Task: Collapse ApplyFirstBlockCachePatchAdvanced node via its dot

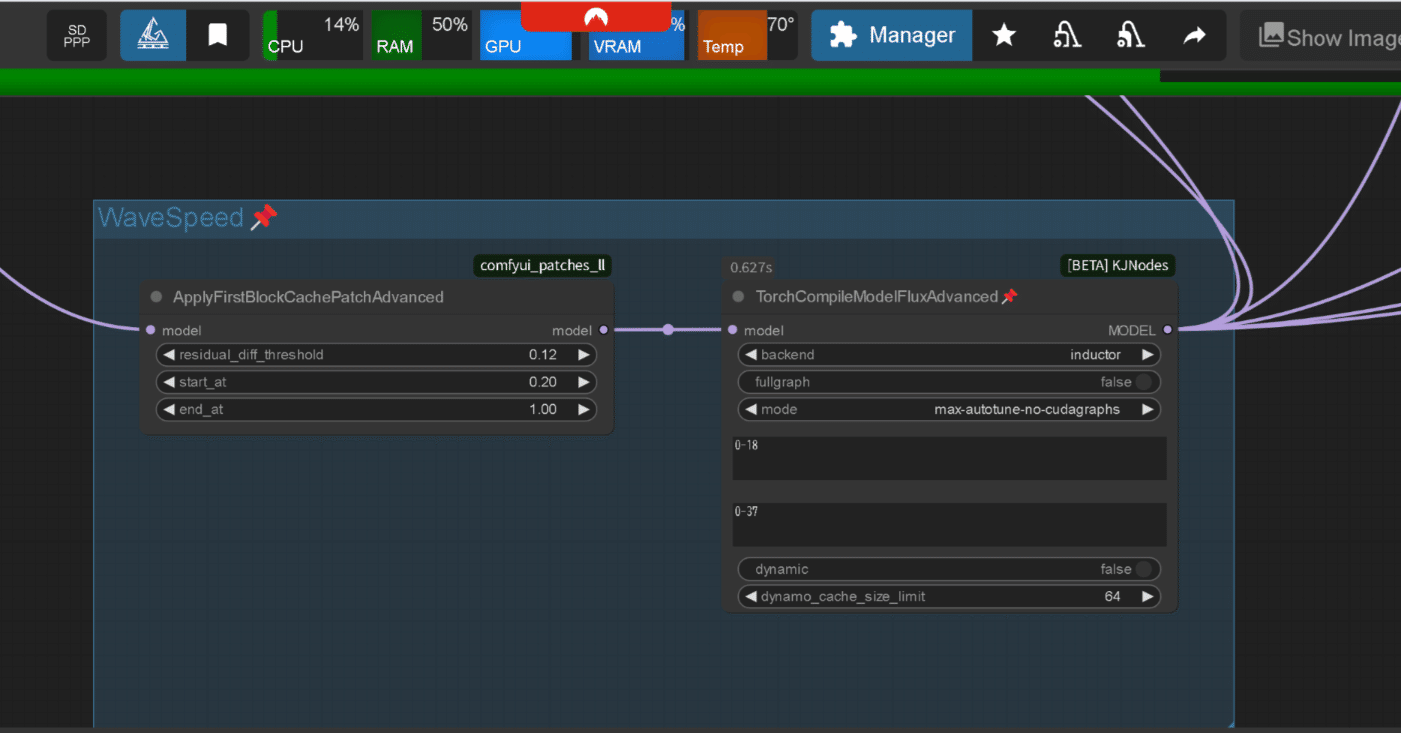Action: 156,297
